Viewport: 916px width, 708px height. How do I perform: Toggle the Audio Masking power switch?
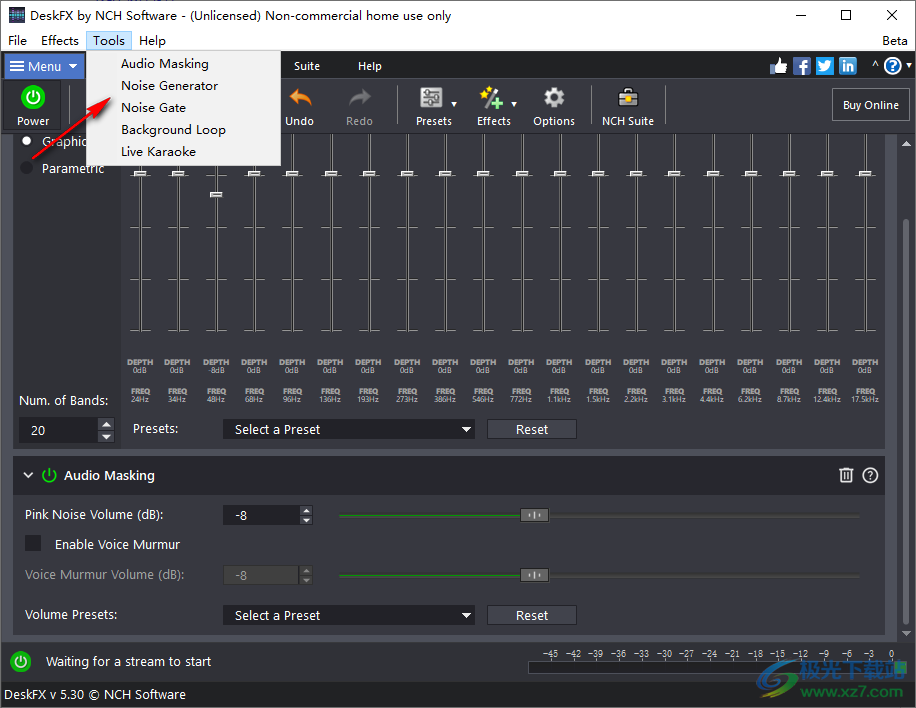(x=48, y=475)
